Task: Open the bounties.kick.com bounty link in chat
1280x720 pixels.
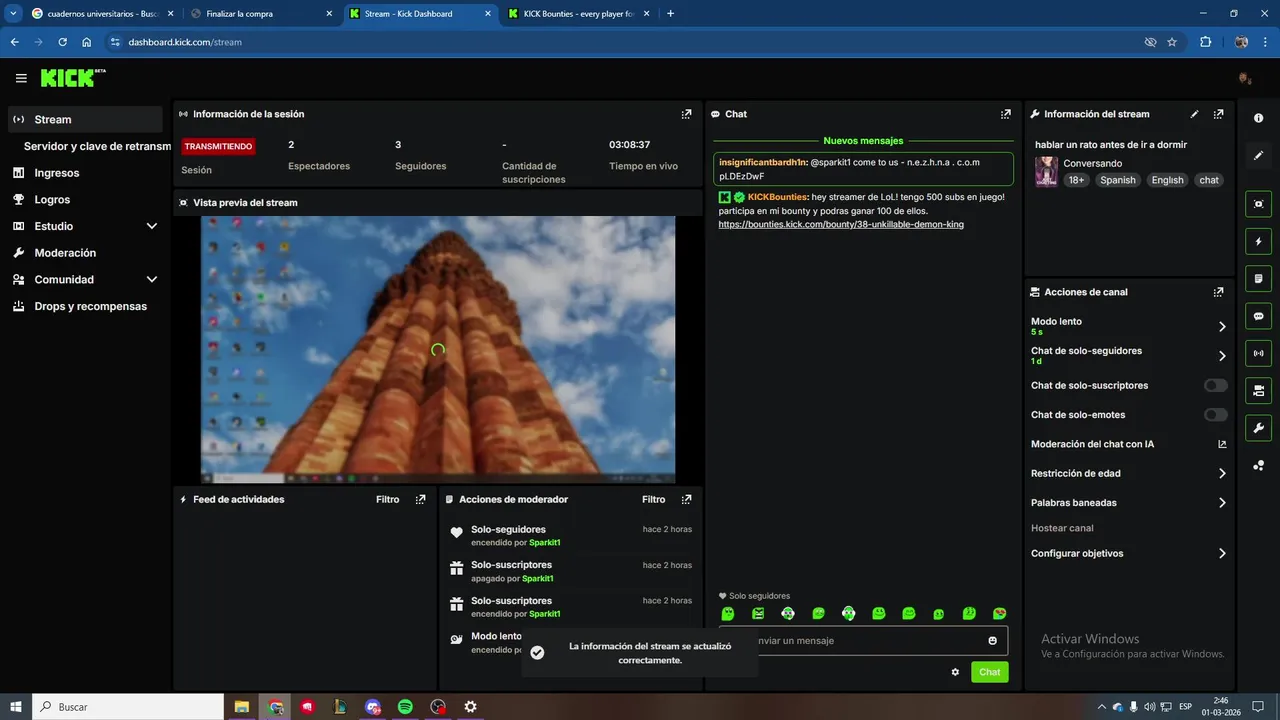Action: (x=841, y=224)
